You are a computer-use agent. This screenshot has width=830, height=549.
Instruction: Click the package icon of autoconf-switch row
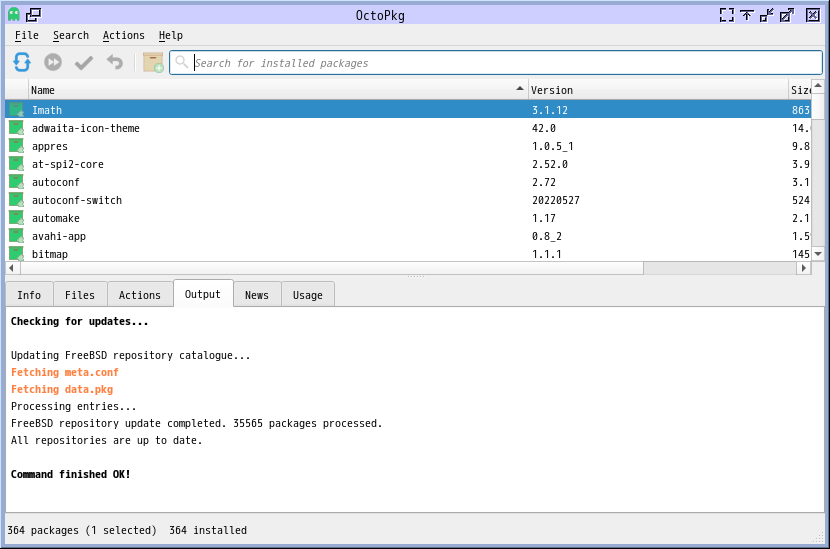pyautogui.click(x=17, y=200)
